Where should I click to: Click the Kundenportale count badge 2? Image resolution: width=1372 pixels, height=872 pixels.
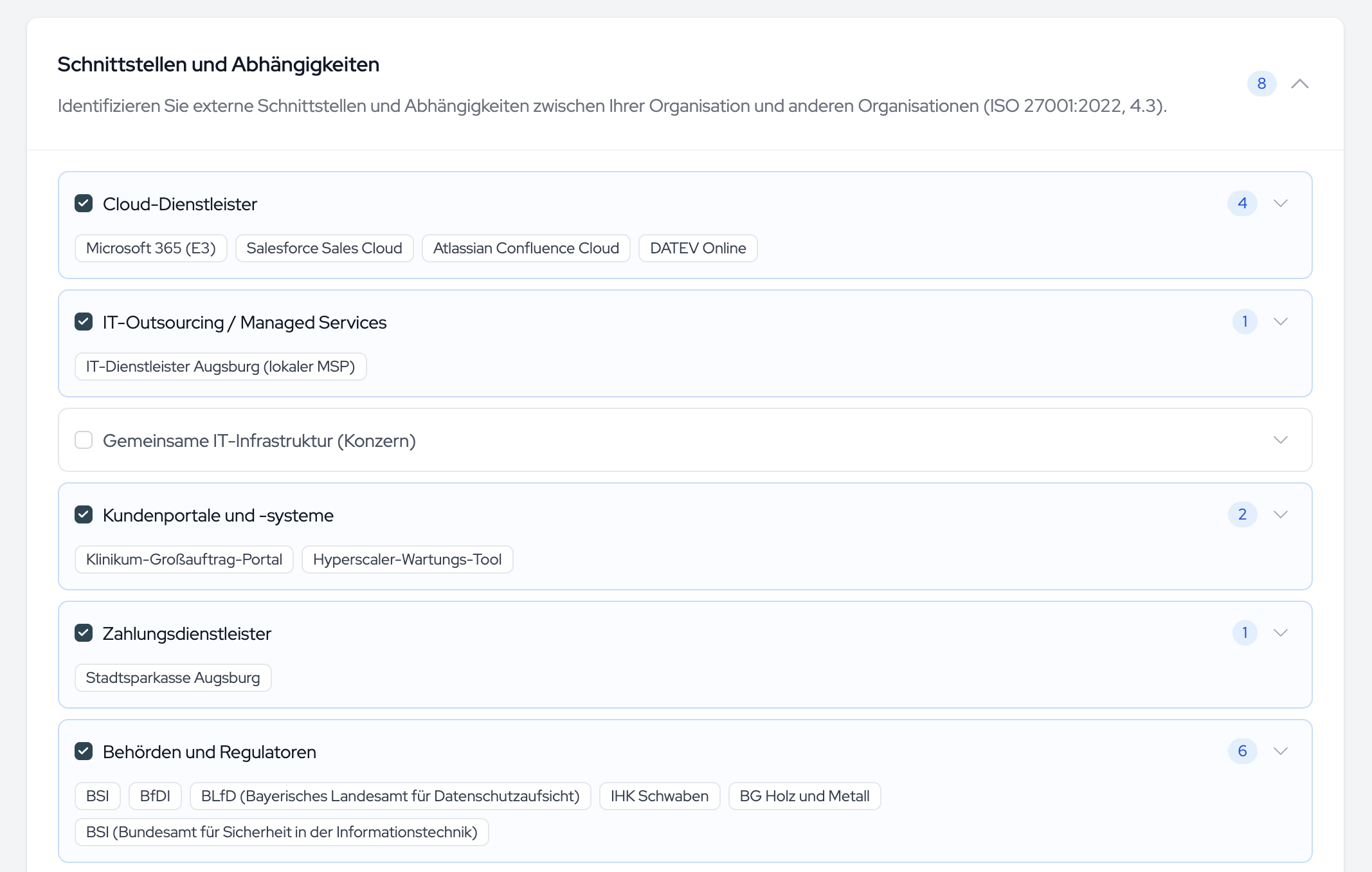click(1242, 514)
